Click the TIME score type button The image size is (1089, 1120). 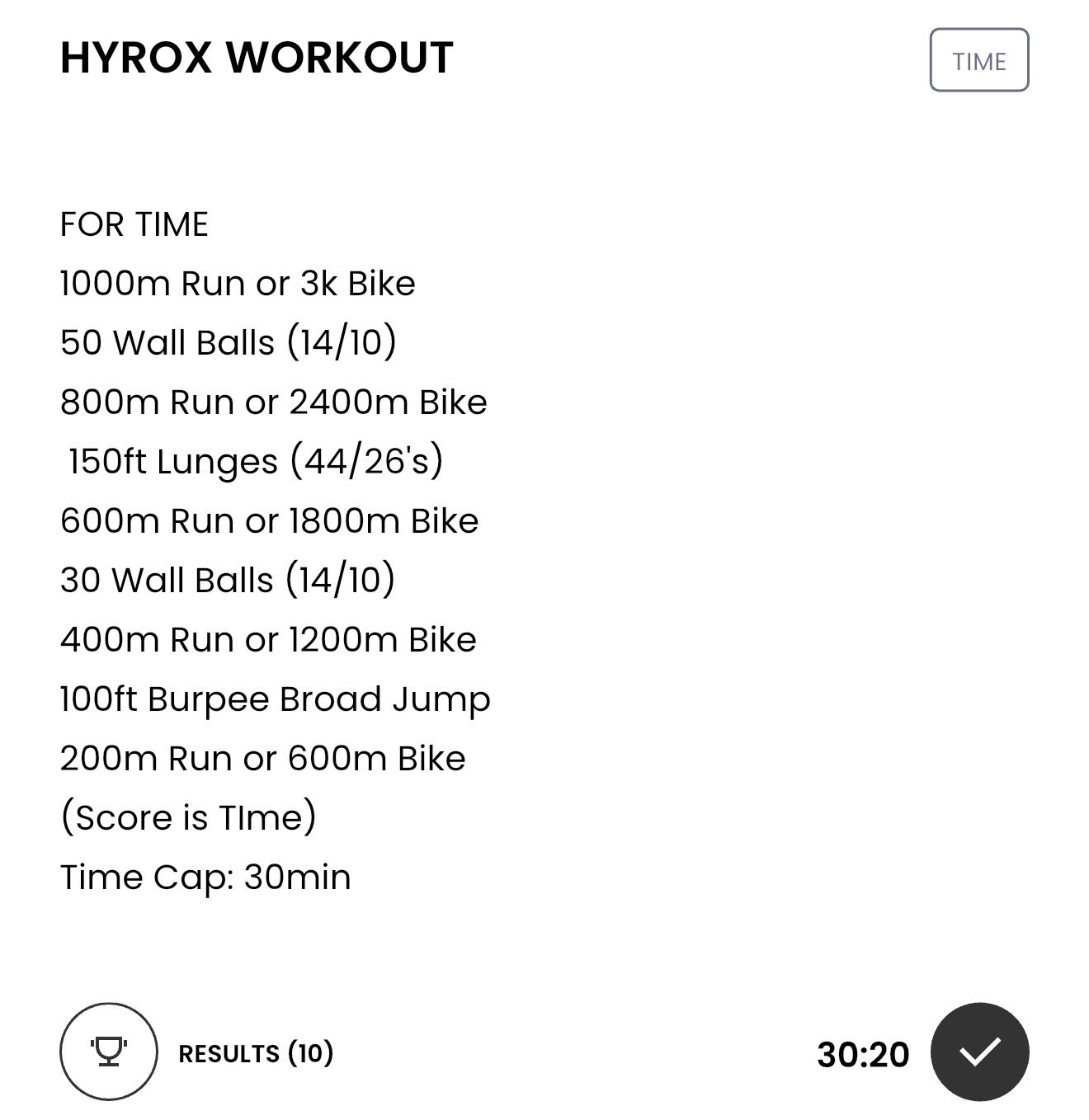(979, 60)
